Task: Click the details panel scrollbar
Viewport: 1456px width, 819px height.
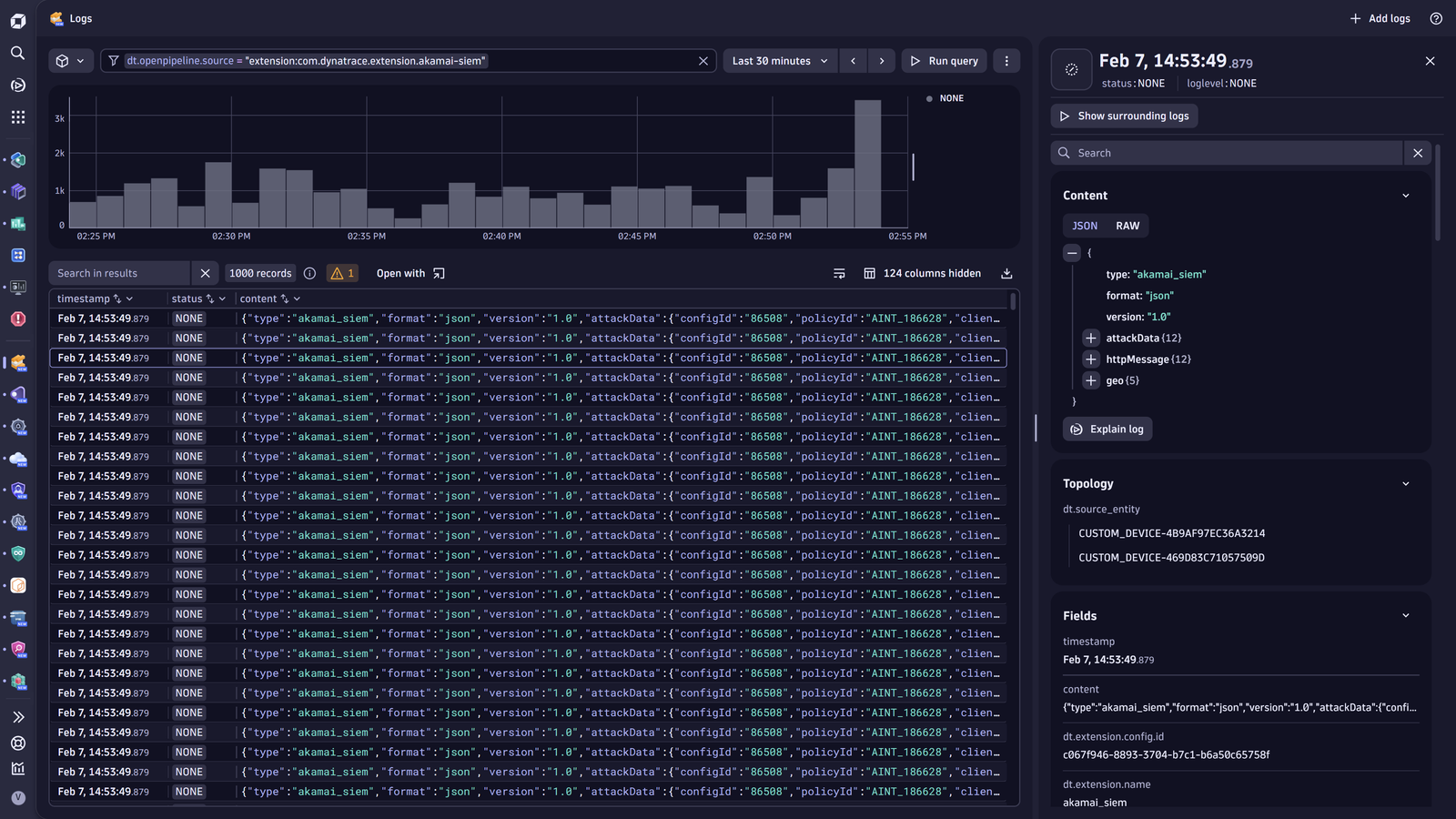Action: pos(1438,193)
